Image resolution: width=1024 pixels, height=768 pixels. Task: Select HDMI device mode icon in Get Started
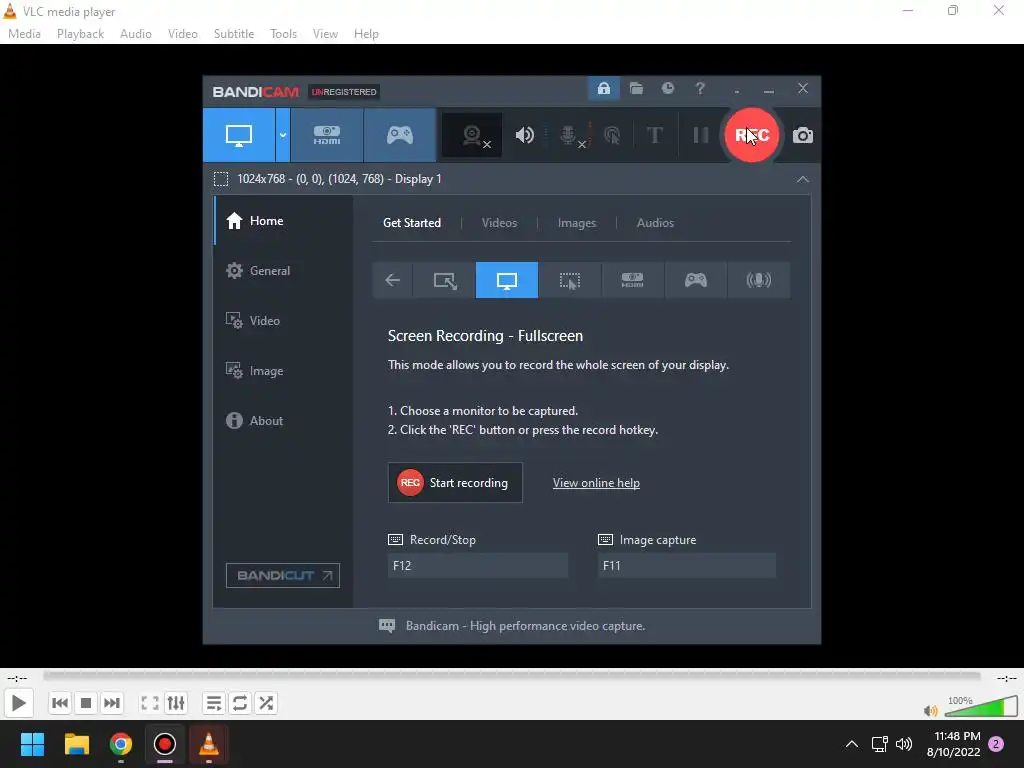(x=632, y=280)
